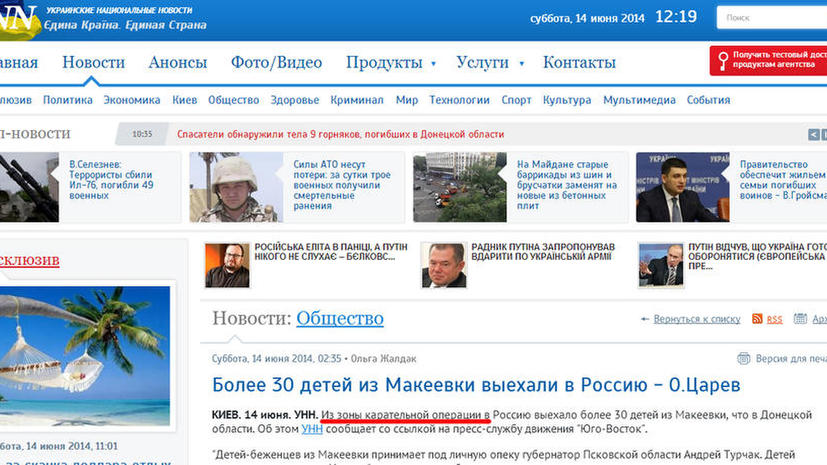
Task: Click the back arrow beside Вернуться к списку
Action: point(645,319)
